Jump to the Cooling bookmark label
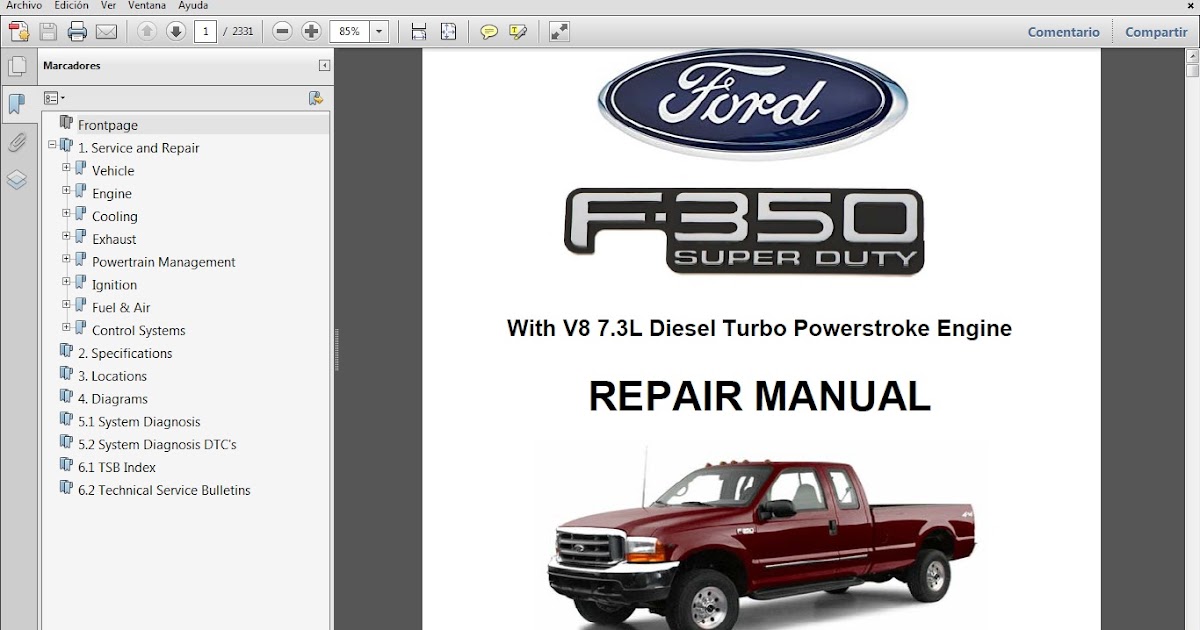This screenshot has width=1200, height=630. [115, 216]
